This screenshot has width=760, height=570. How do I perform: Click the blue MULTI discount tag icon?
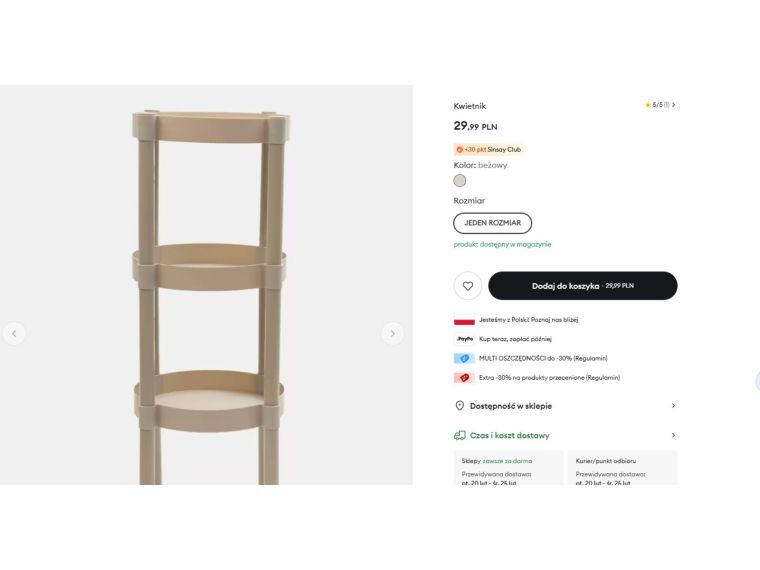(x=464, y=358)
